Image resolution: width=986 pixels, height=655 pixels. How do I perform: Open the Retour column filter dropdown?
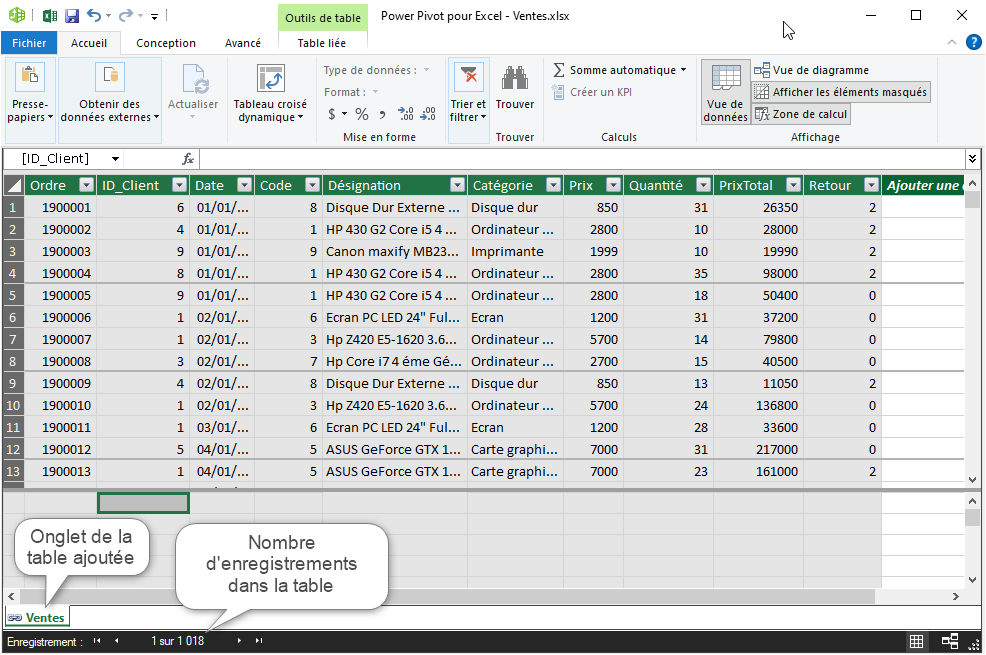(871, 185)
